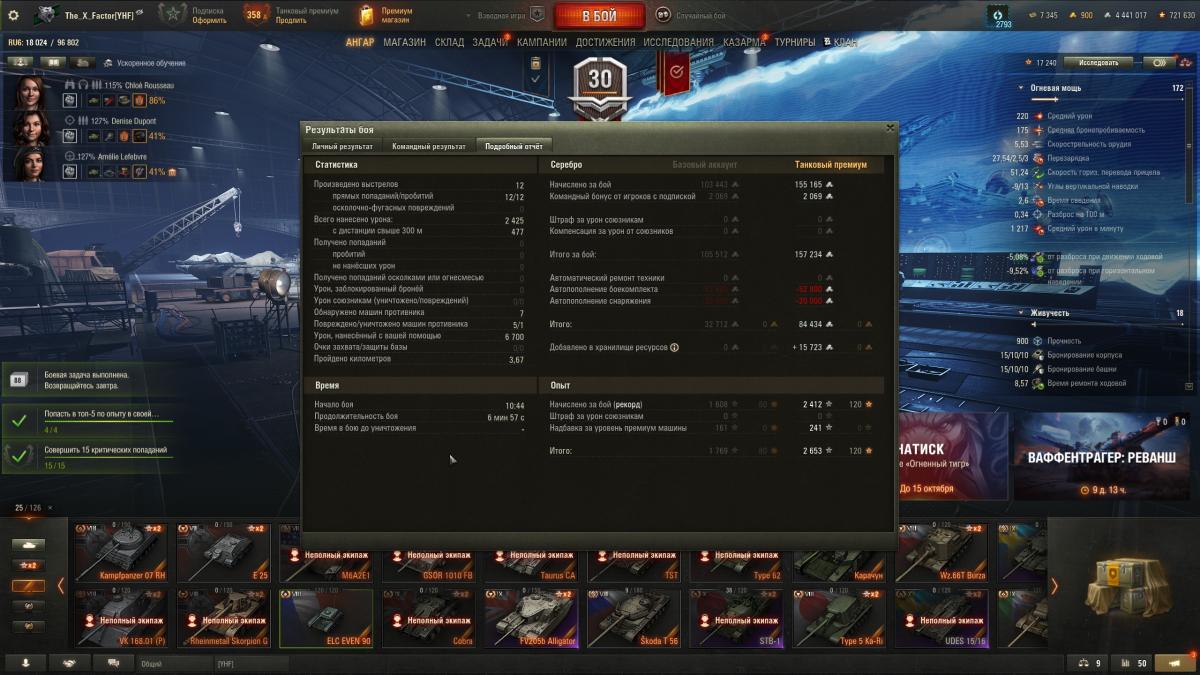1200x675 pixels.
Task: Click the blueprint fragments button next to Исследовать
Action: click(x=1158, y=62)
